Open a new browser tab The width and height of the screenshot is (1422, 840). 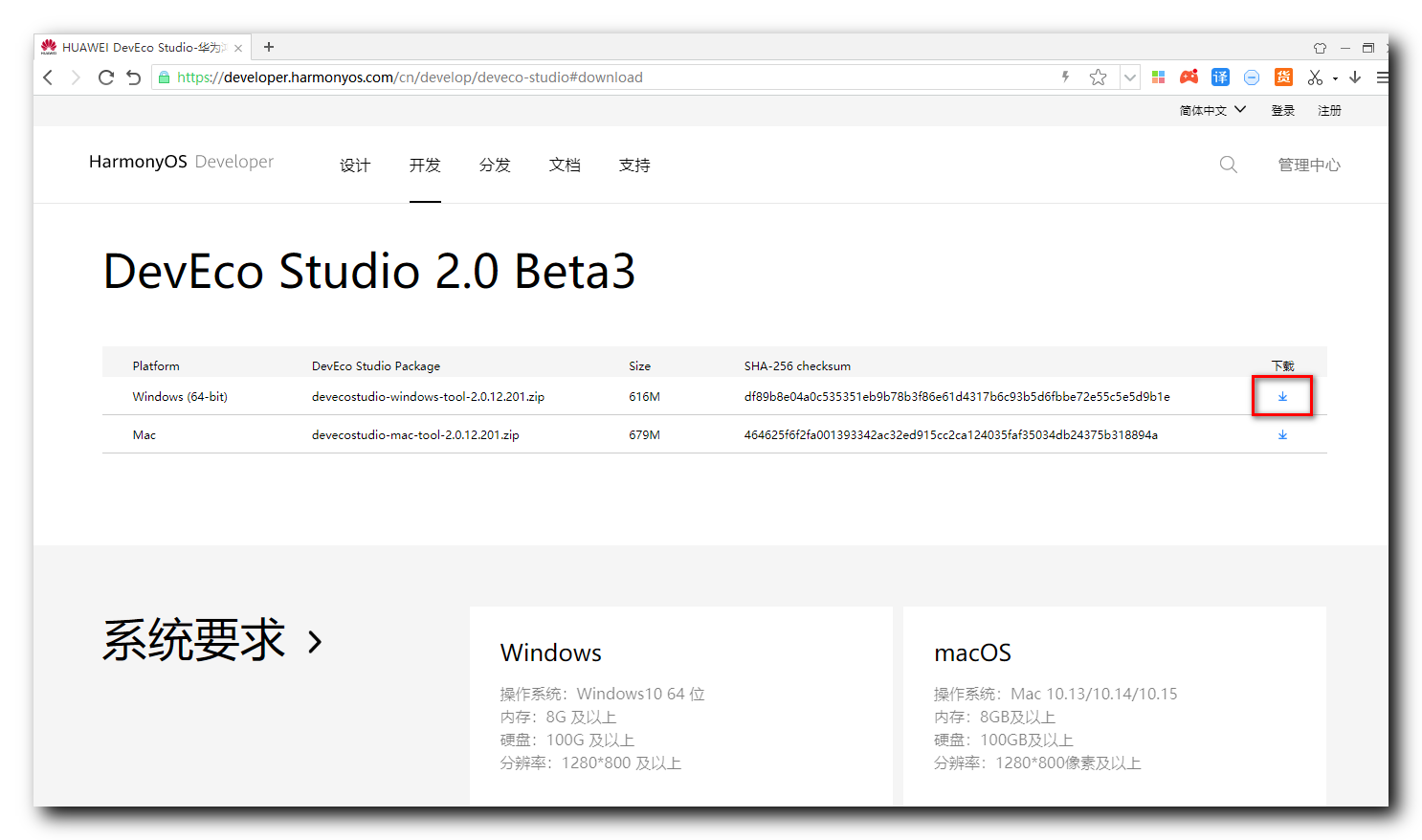pos(269,47)
